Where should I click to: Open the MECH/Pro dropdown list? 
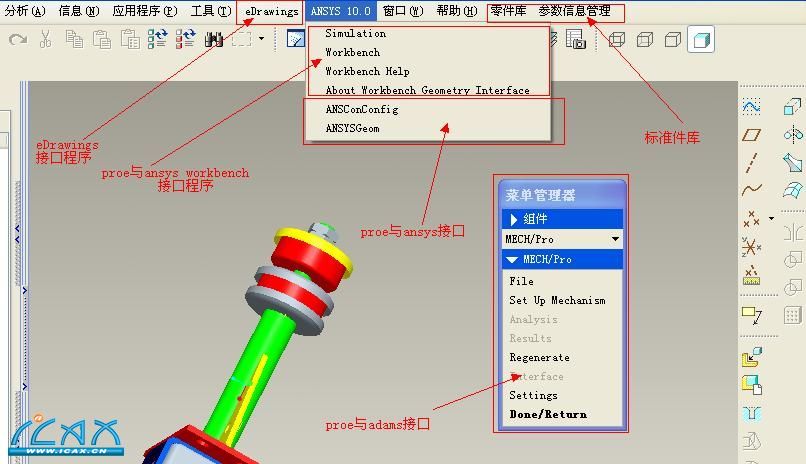pyautogui.click(x=615, y=239)
